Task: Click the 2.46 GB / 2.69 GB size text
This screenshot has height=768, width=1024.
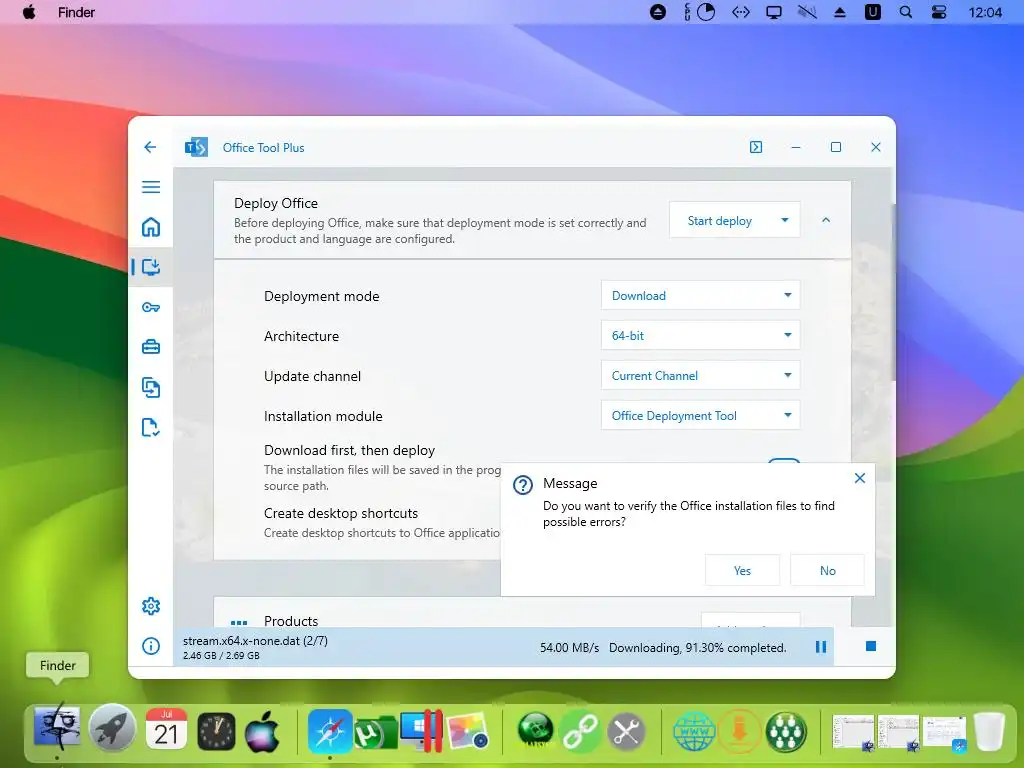Action: 221,655
